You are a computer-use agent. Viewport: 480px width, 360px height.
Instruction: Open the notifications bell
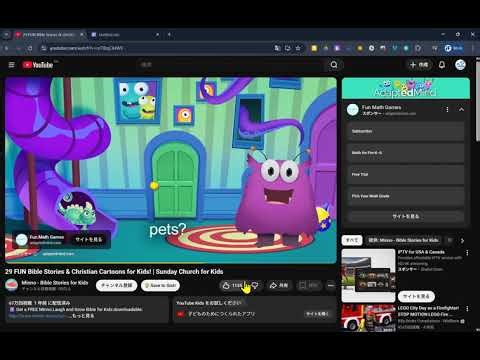tap(442, 65)
